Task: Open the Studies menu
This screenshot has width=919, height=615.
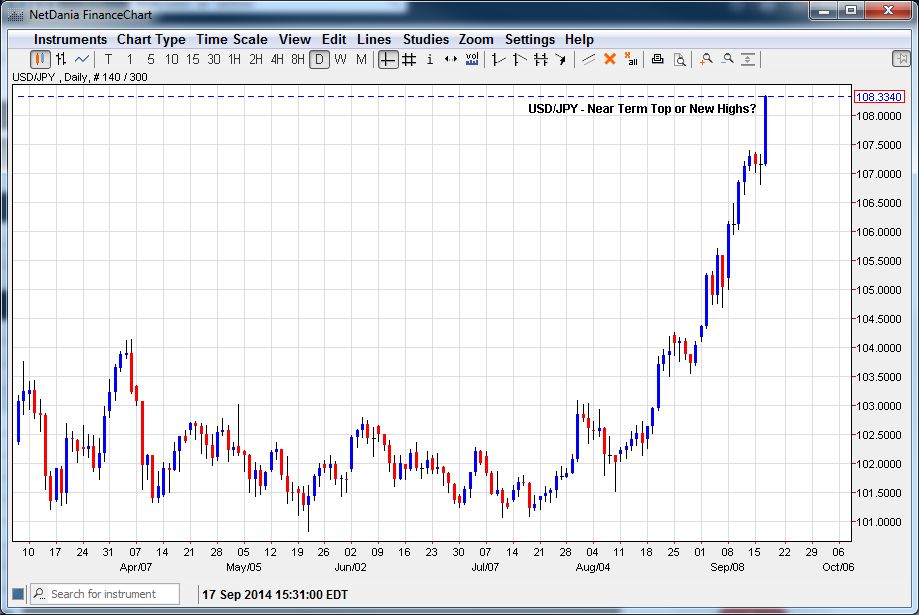Action: tap(426, 39)
